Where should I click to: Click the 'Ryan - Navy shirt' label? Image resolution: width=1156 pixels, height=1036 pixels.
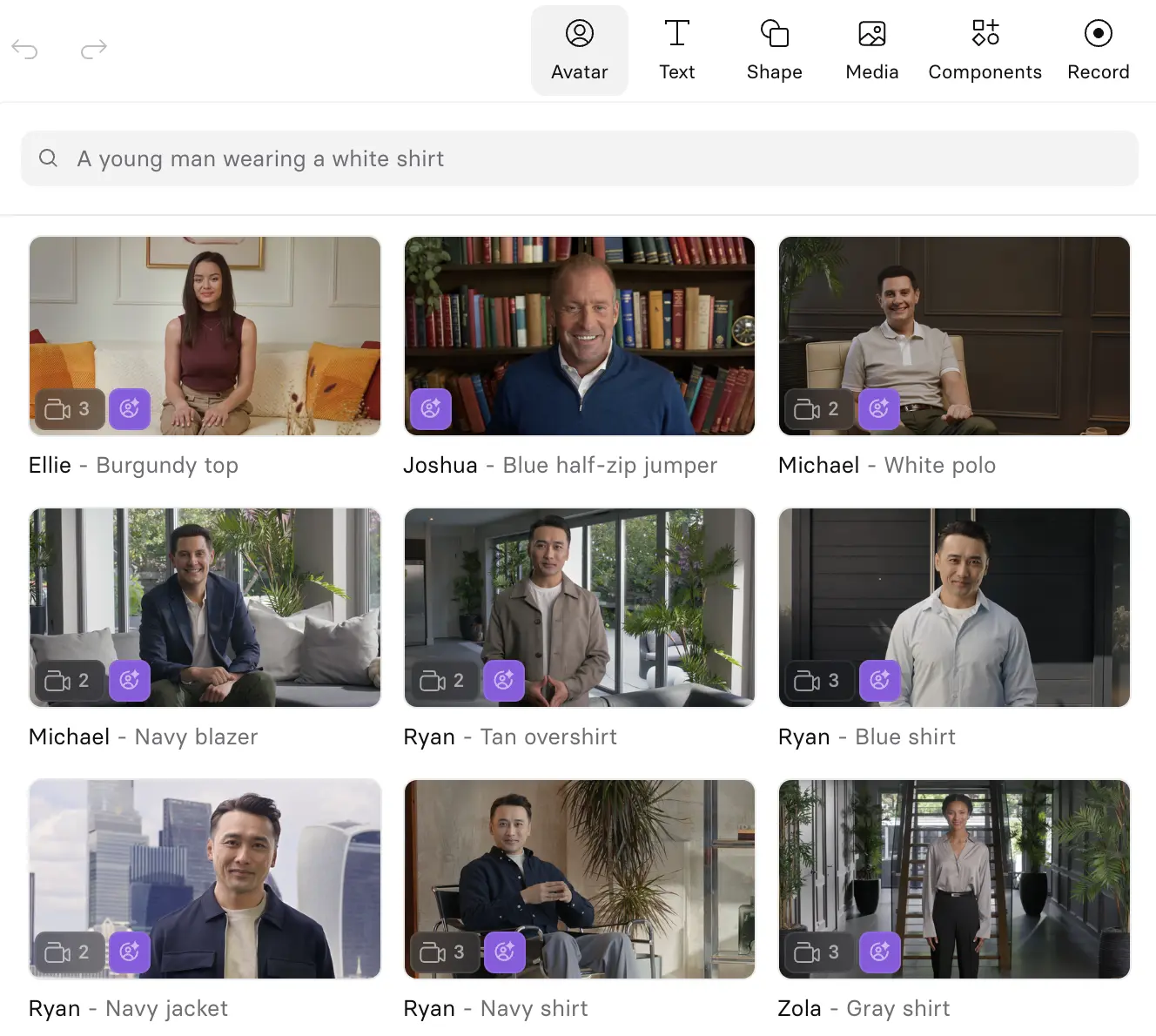[x=496, y=1009]
